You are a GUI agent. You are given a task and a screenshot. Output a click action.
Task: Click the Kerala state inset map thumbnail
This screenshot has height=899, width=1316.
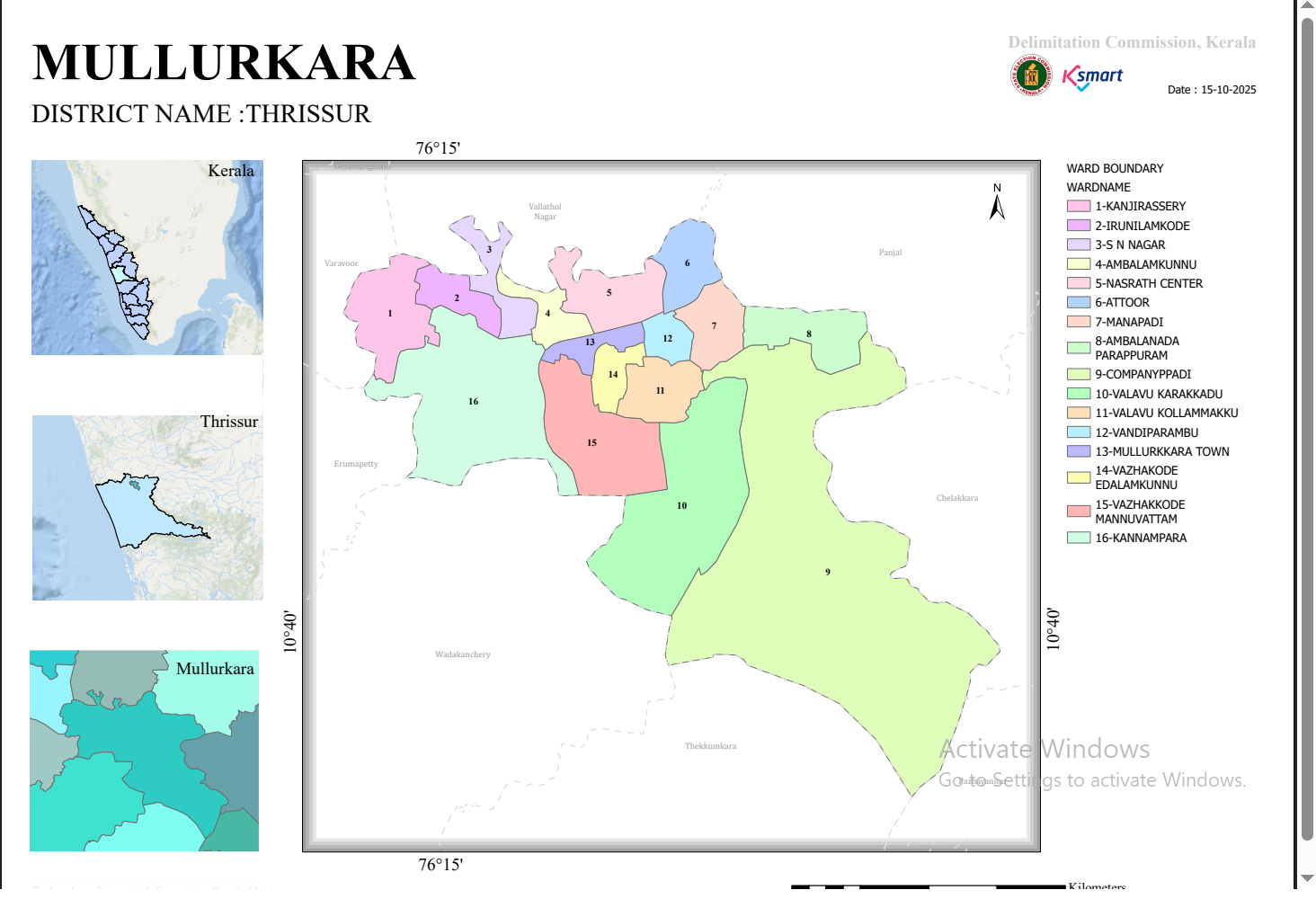tap(147, 257)
